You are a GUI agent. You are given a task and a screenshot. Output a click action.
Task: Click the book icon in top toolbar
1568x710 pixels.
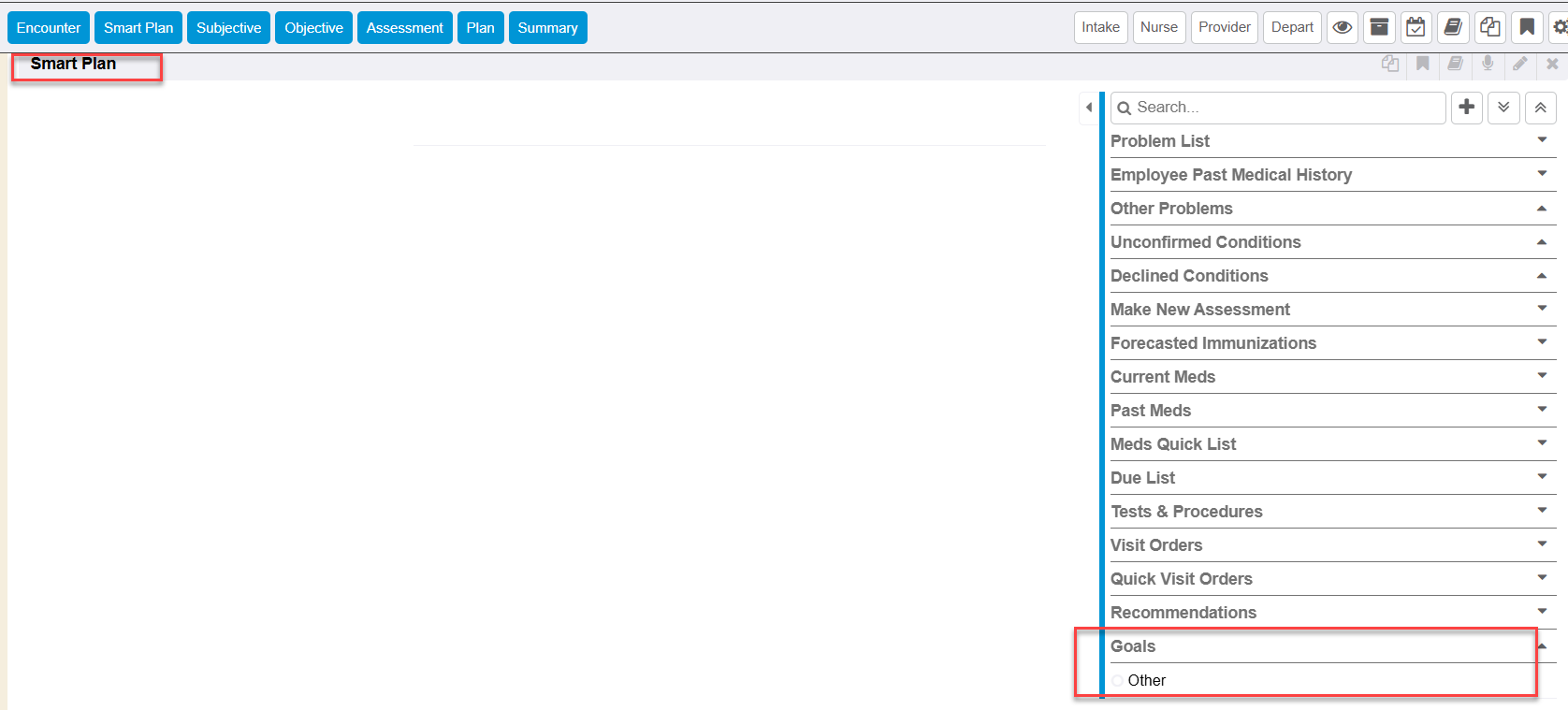1453,27
